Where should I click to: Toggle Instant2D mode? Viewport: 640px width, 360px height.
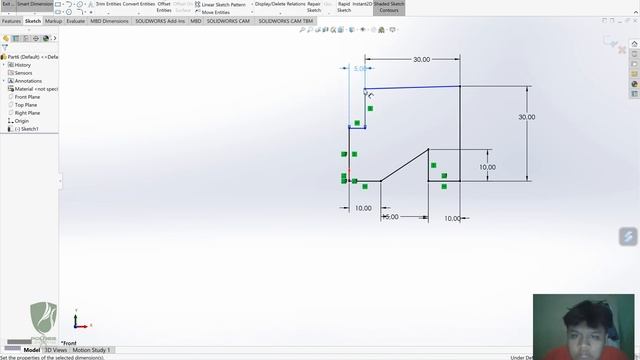(x=362, y=4)
